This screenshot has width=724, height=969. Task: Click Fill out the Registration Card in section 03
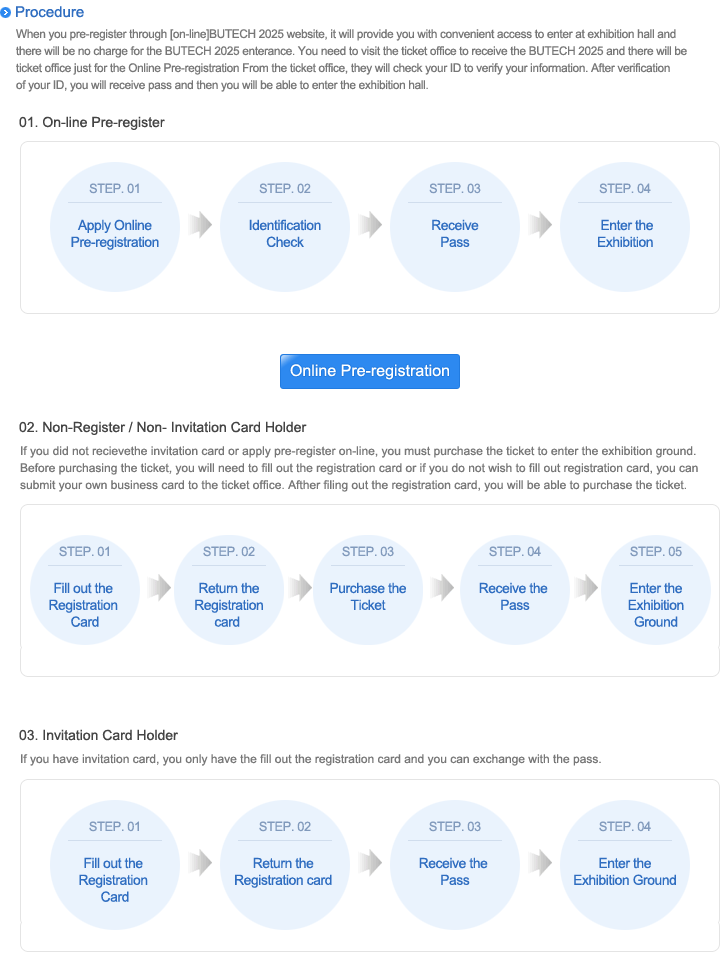[115, 865]
